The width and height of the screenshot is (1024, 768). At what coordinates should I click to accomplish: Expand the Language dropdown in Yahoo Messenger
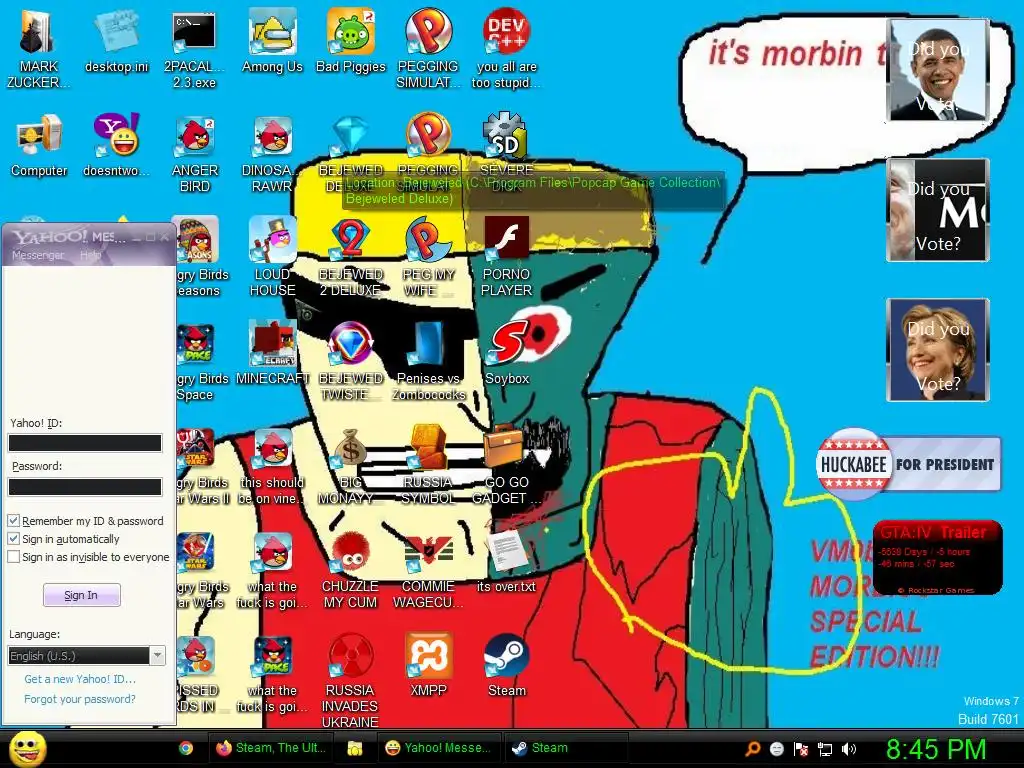[x=157, y=655]
